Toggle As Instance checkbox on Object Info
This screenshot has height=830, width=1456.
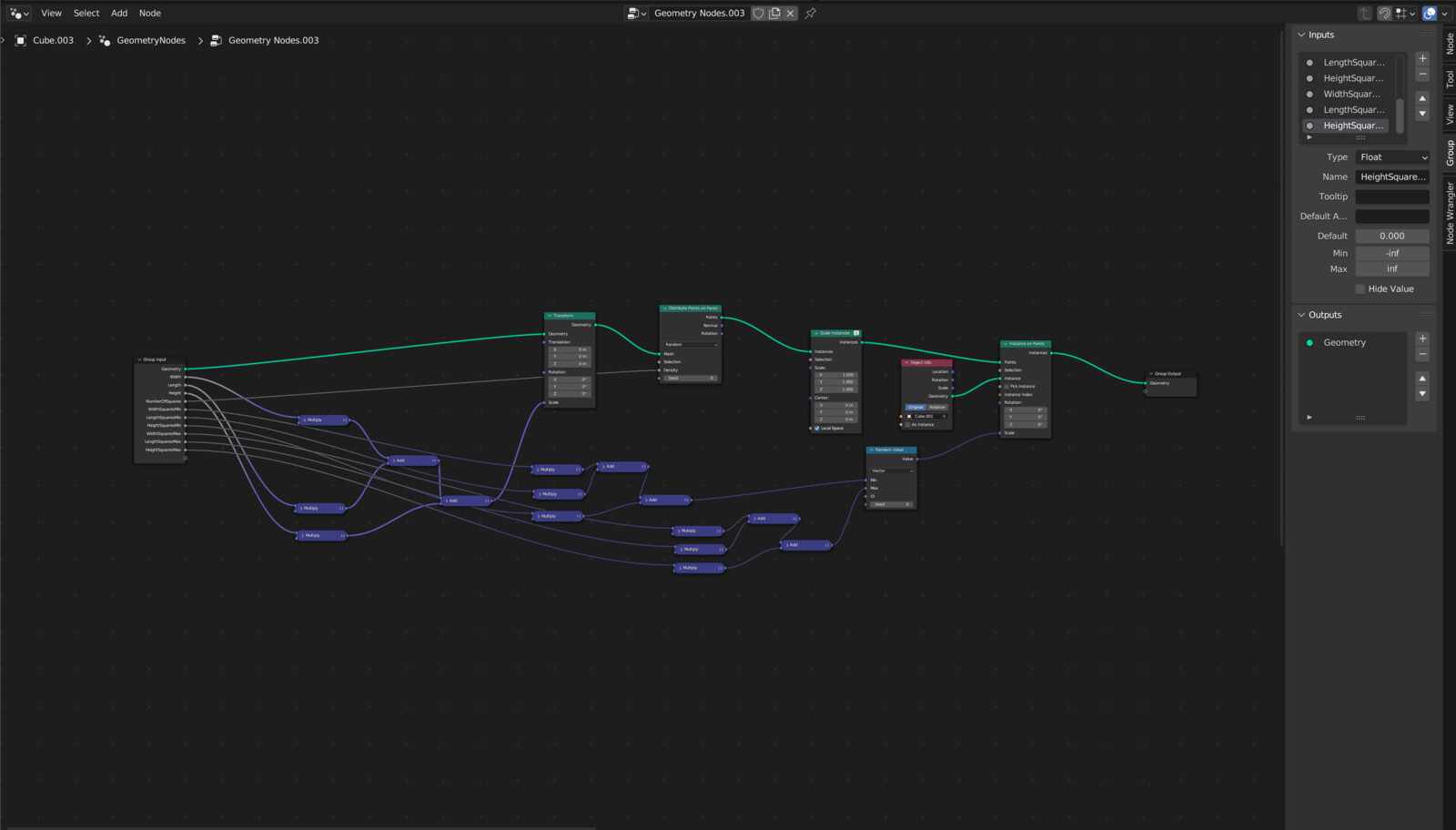[x=907, y=425]
